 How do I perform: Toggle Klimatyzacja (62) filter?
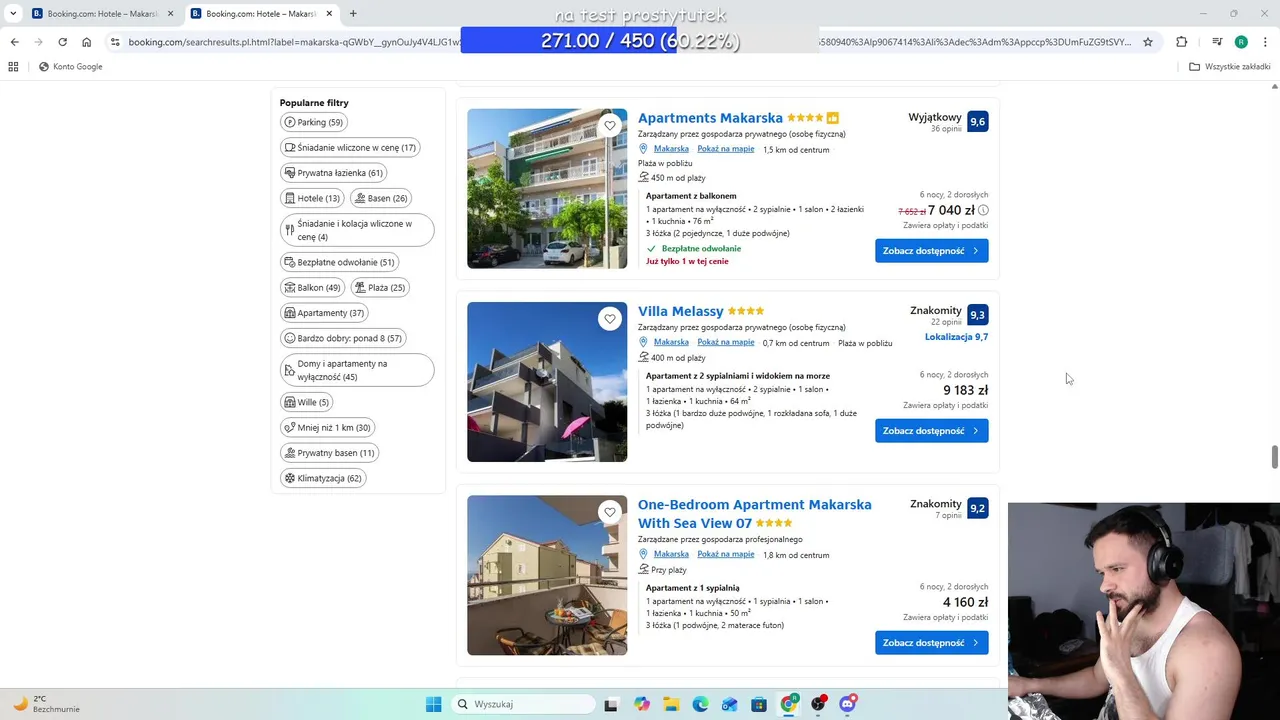[323, 478]
